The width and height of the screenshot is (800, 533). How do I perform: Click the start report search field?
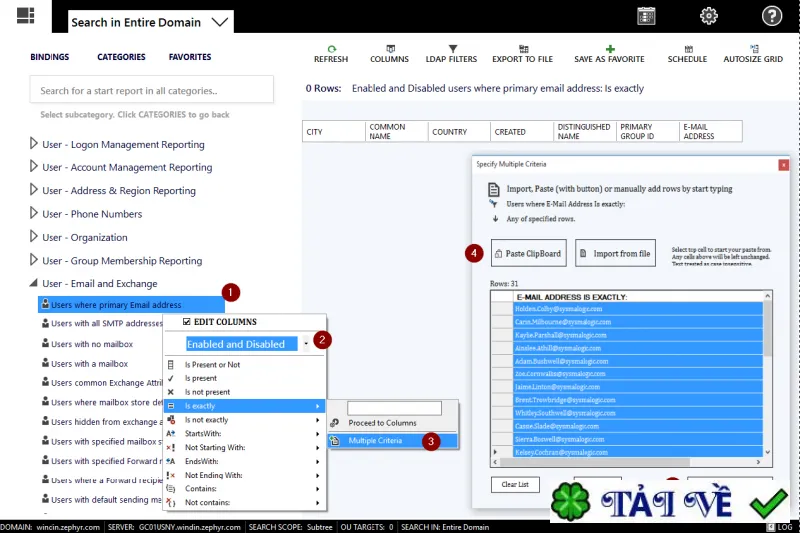coord(152,90)
